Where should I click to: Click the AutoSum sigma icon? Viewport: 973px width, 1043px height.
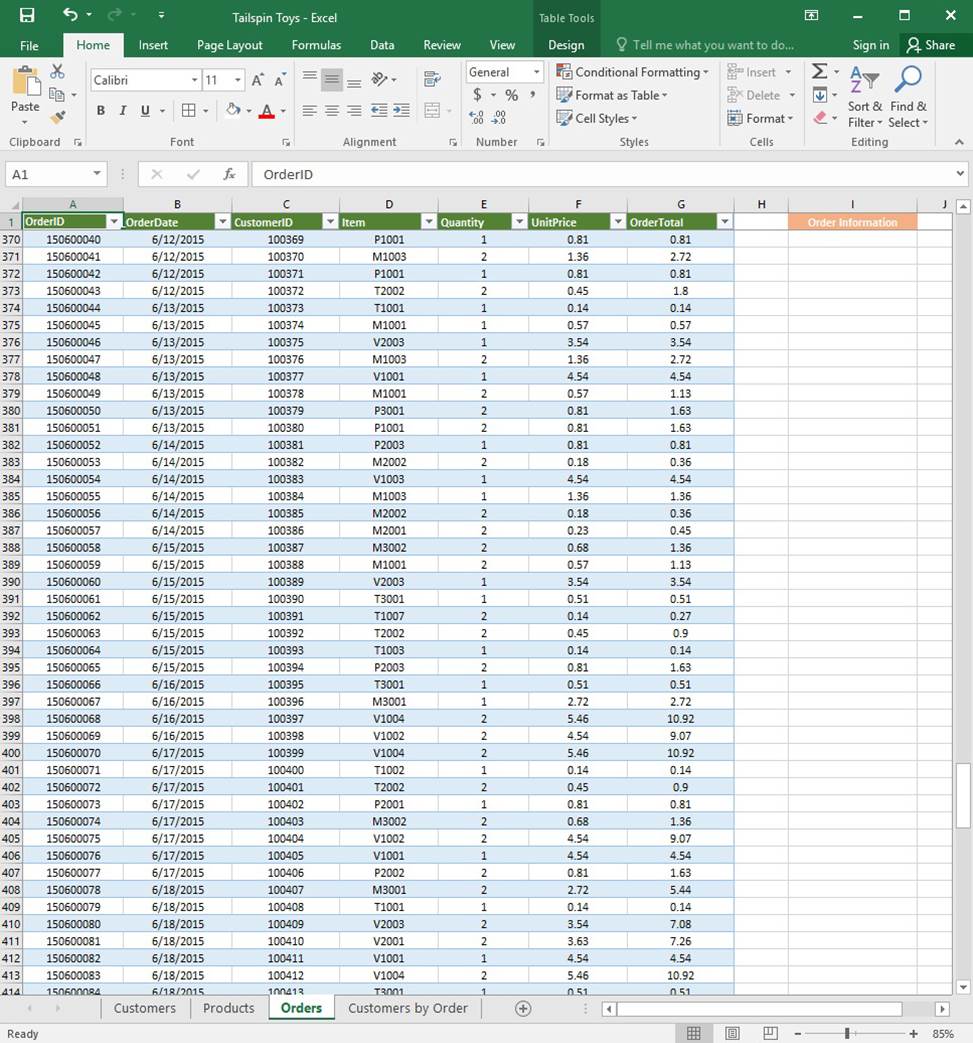click(x=820, y=72)
